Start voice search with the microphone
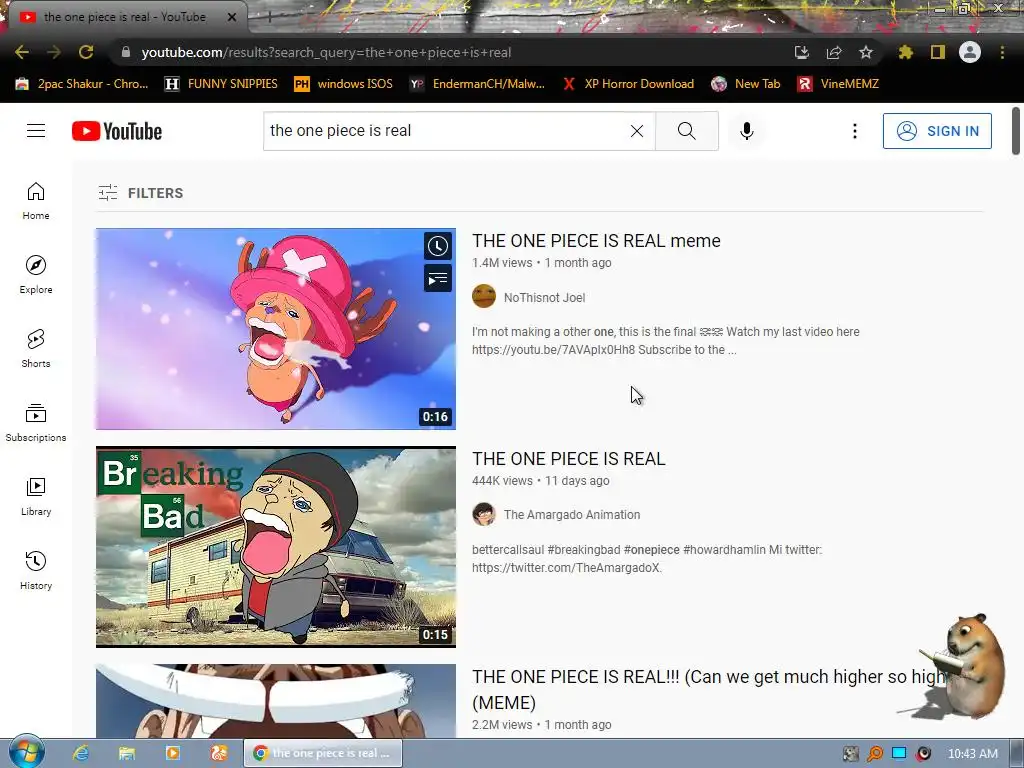This screenshot has height=768, width=1024. click(746, 131)
